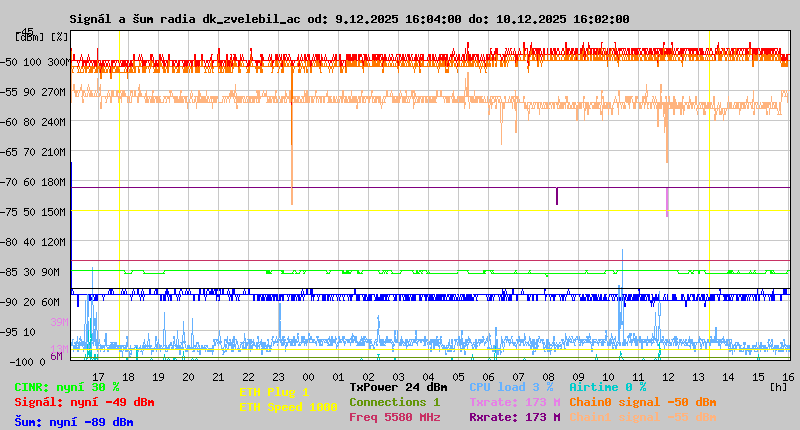The width and height of the screenshot is (800, 430).
Task: Click hour label '12' on time axis
Action: (x=668, y=377)
